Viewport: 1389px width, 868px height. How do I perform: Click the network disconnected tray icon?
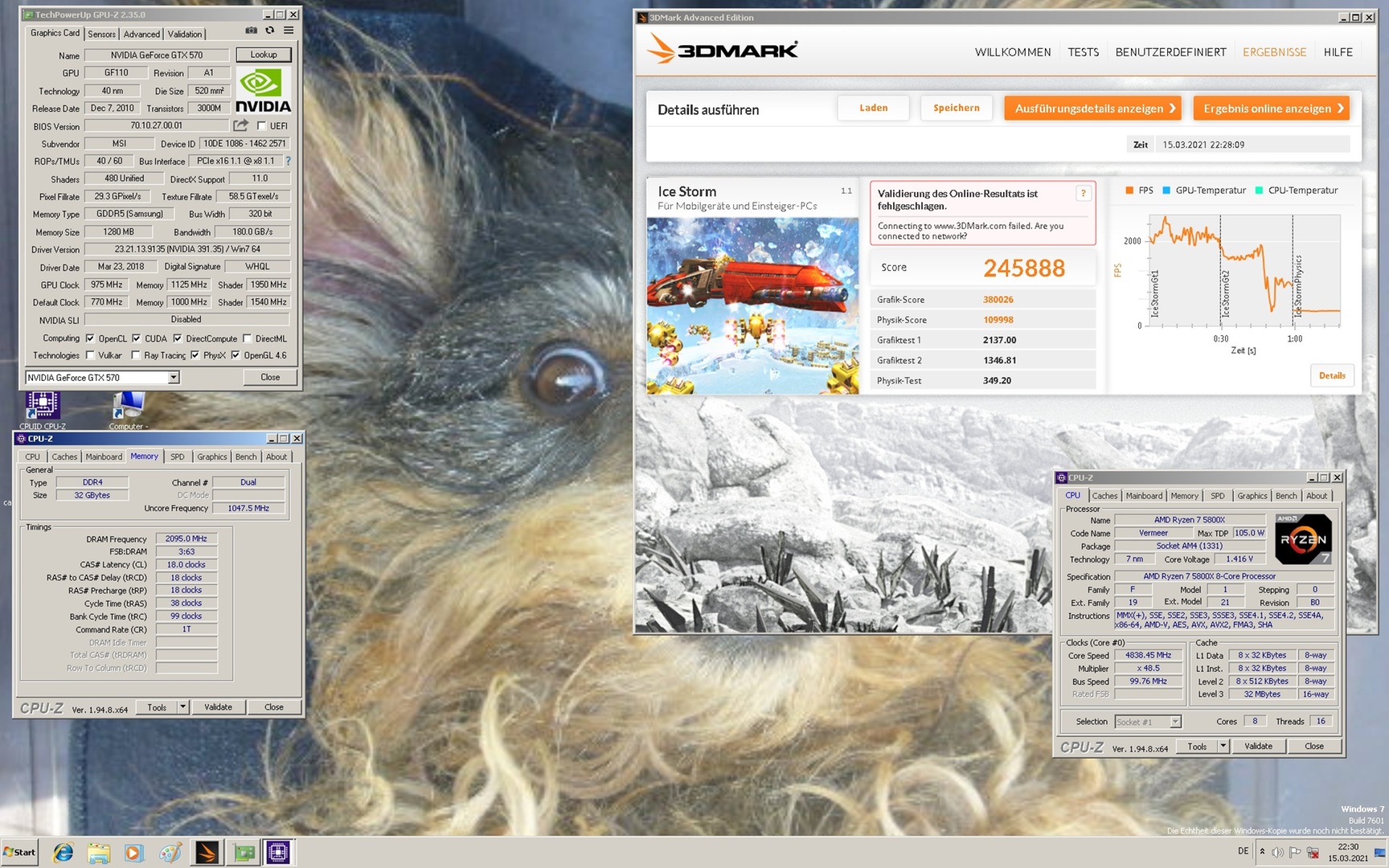[x=1313, y=853]
